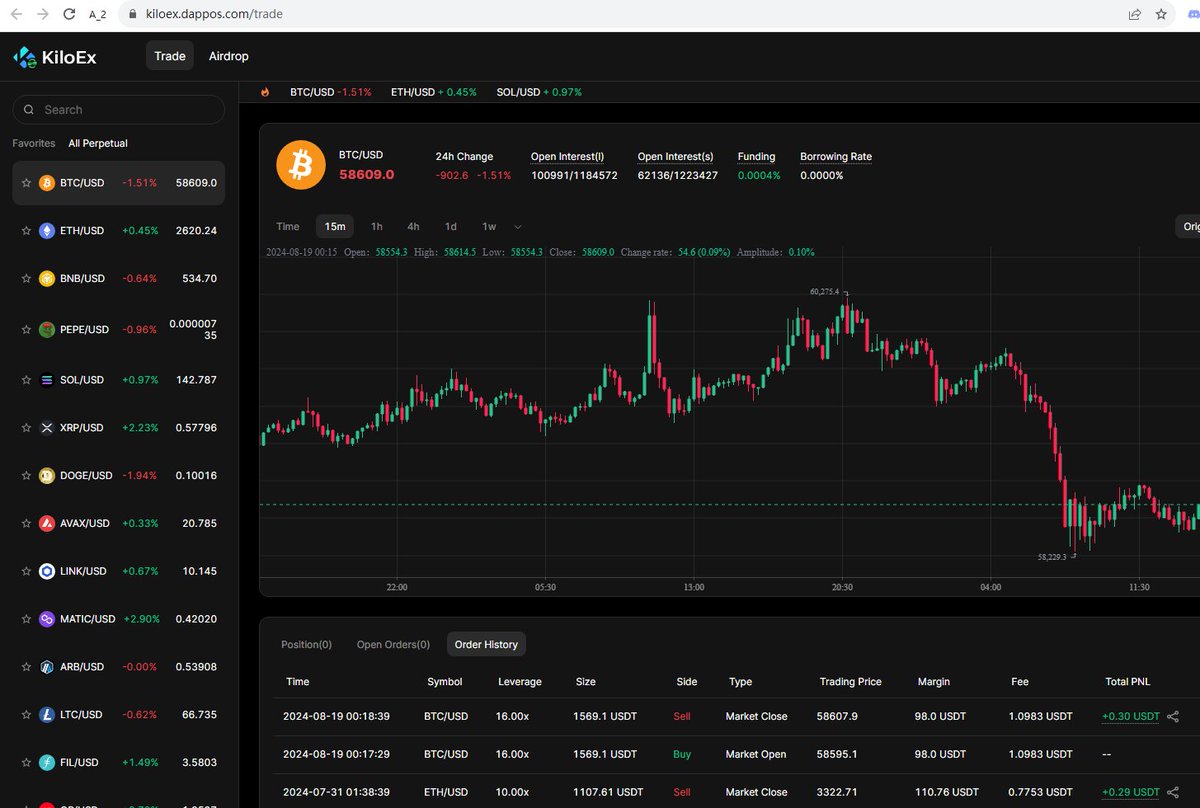
Task: Switch the chart to Time view
Action: (x=288, y=227)
